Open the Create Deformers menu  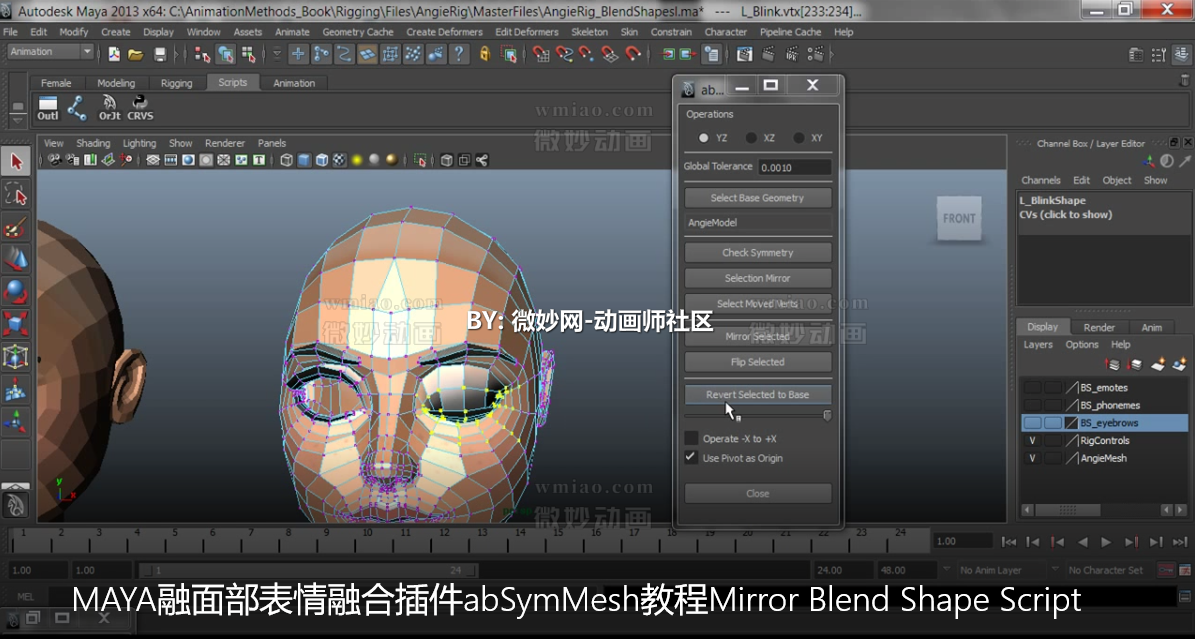444,32
